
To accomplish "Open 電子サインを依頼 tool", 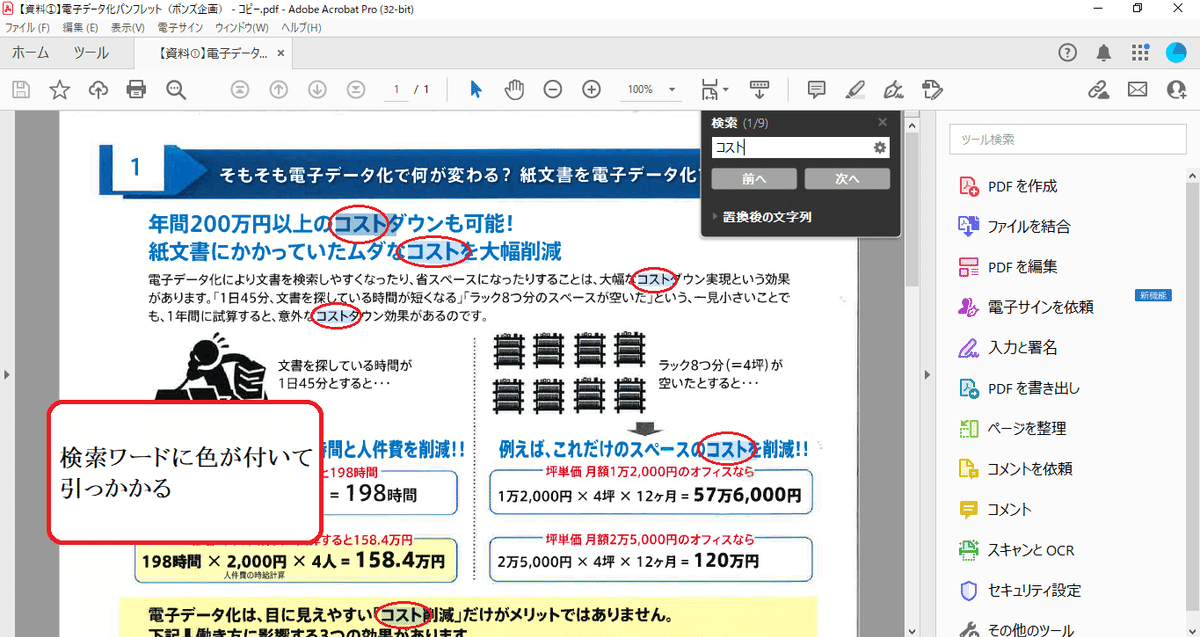I will (1025, 307).
